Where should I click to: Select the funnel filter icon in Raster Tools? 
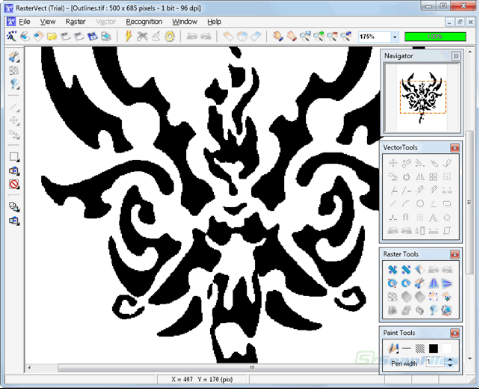click(433, 310)
